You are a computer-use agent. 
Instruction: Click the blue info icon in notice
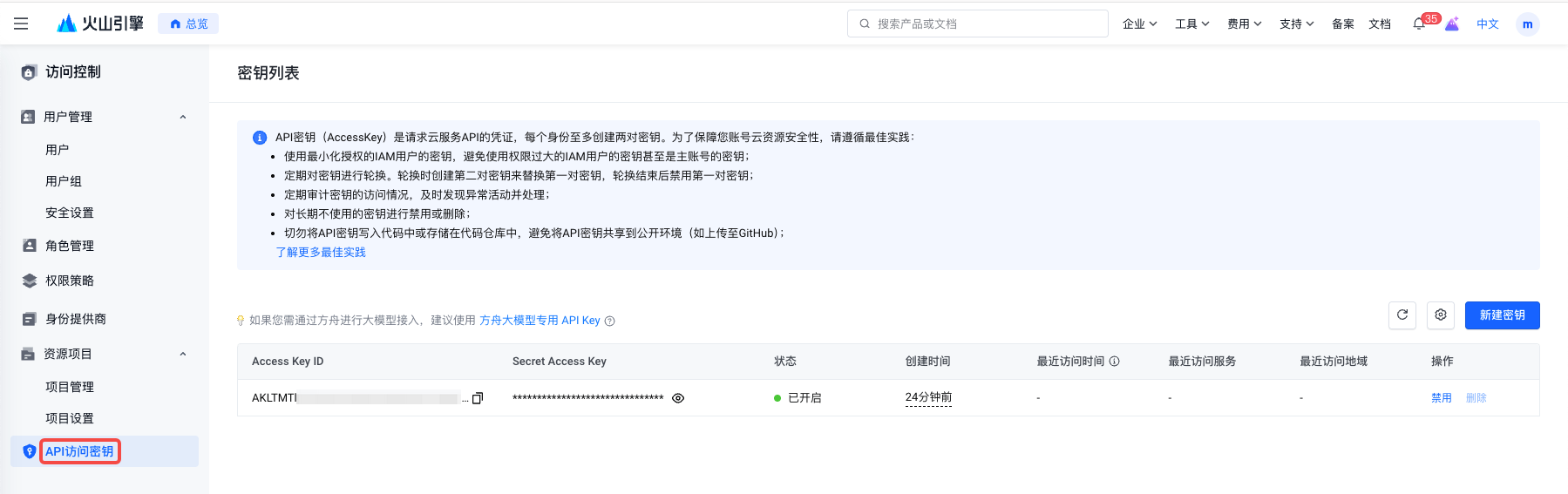click(x=260, y=138)
